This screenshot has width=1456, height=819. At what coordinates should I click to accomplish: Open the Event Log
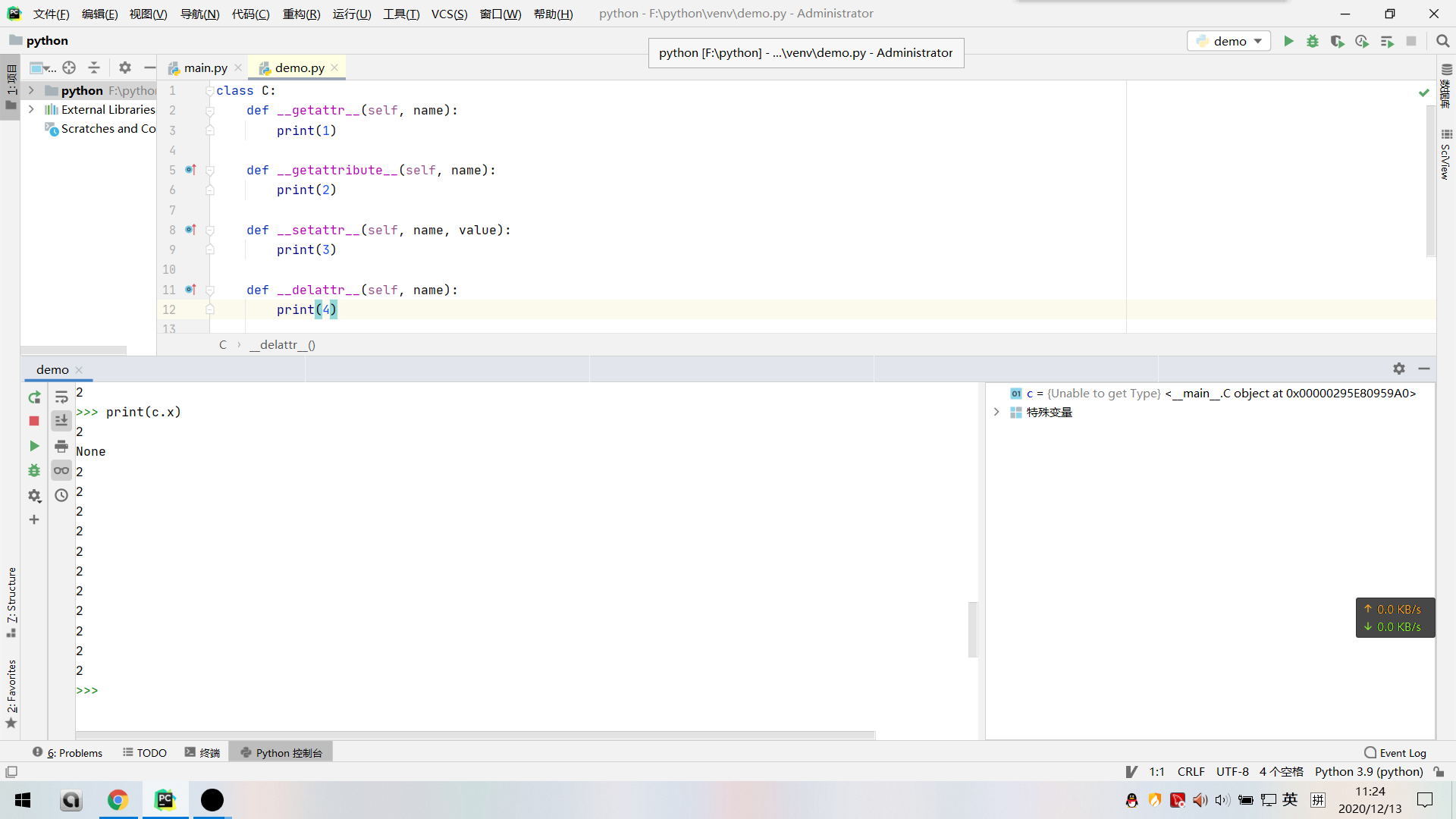1395,752
